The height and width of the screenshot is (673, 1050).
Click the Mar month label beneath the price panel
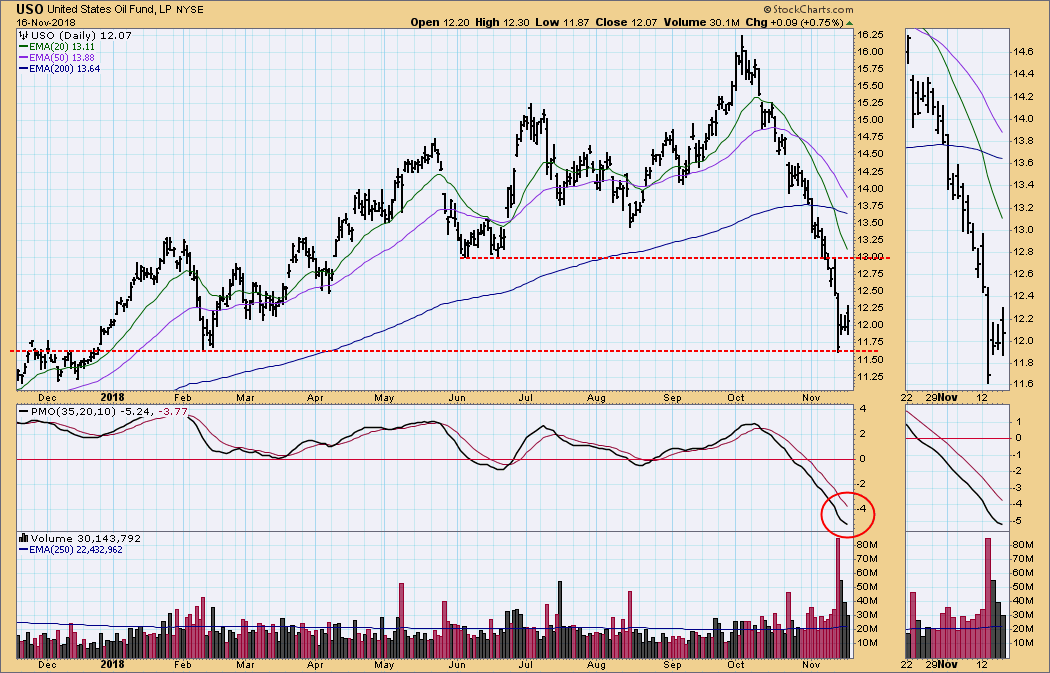click(245, 398)
